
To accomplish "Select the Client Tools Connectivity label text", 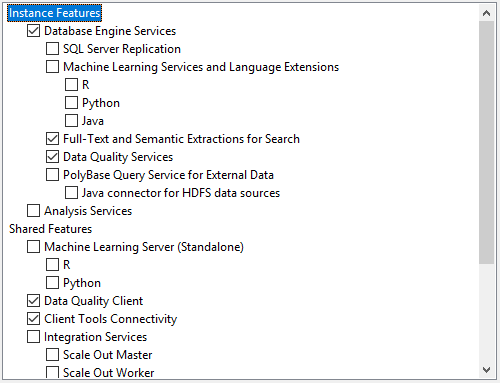I will 111,319.
